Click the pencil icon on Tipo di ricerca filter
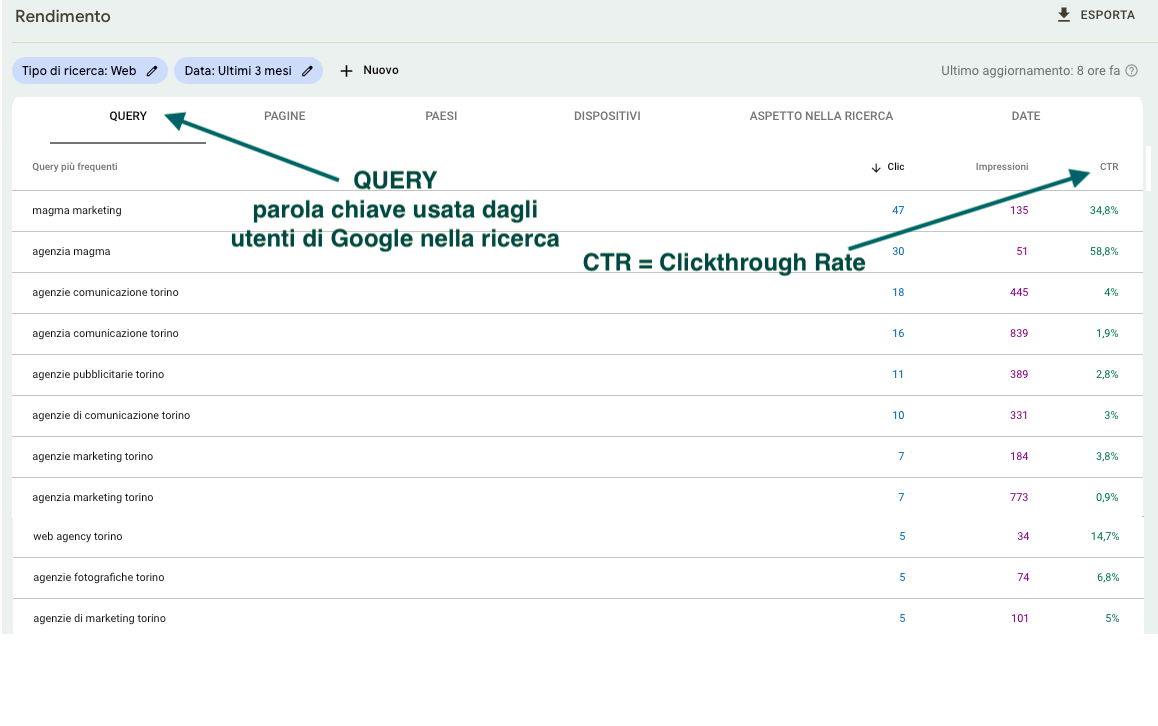1158x726 pixels. click(152, 70)
